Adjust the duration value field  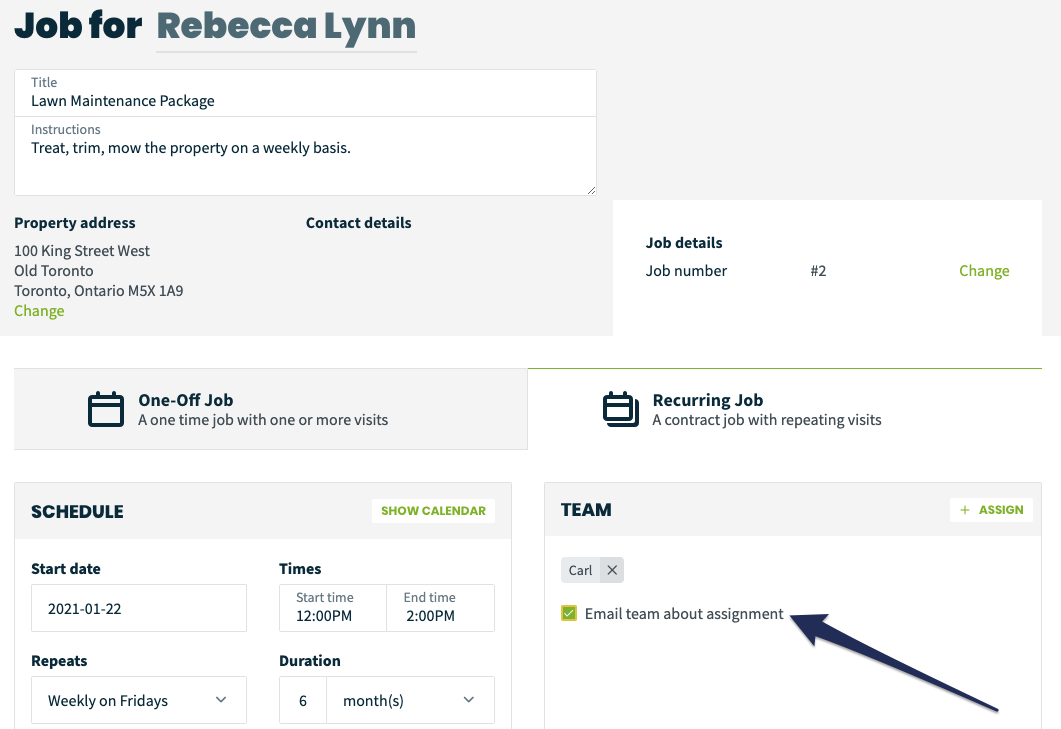coord(302,700)
